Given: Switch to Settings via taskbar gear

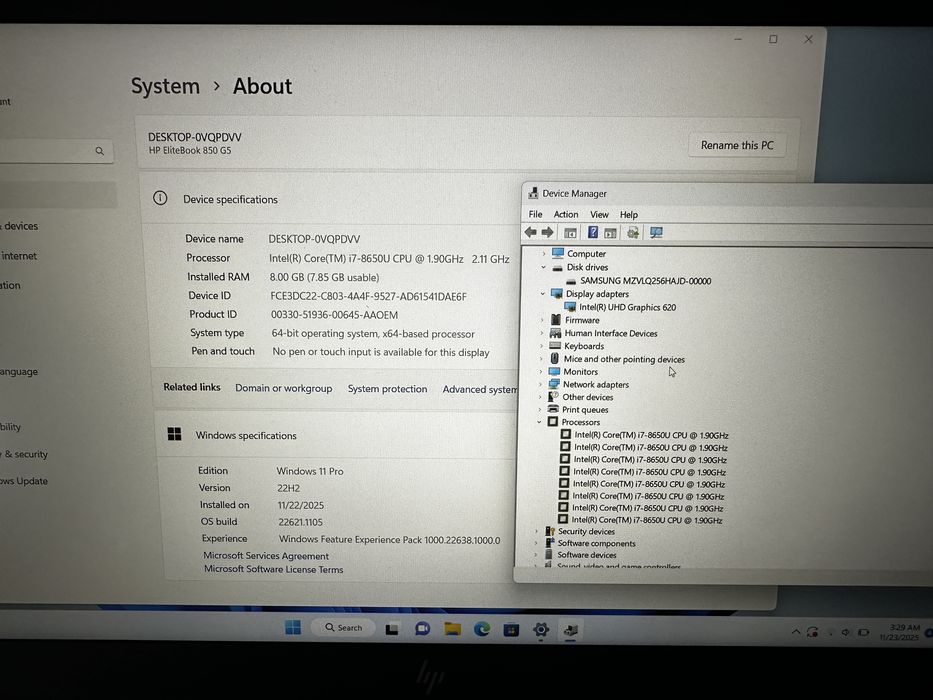Looking at the screenshot, I should coord(541,629).
